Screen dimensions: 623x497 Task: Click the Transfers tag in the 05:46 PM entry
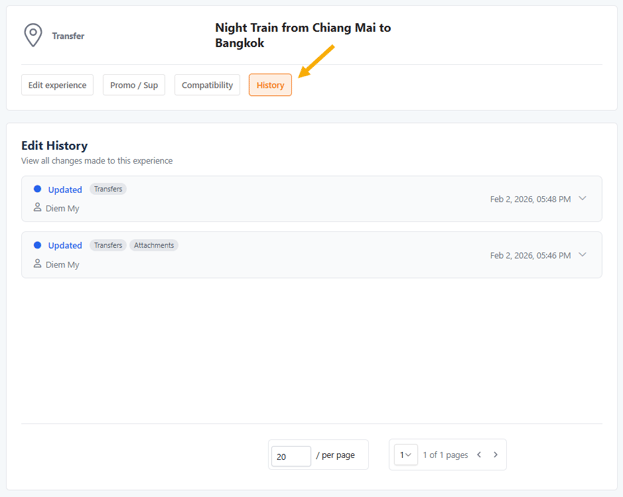[x=108, y=245]
